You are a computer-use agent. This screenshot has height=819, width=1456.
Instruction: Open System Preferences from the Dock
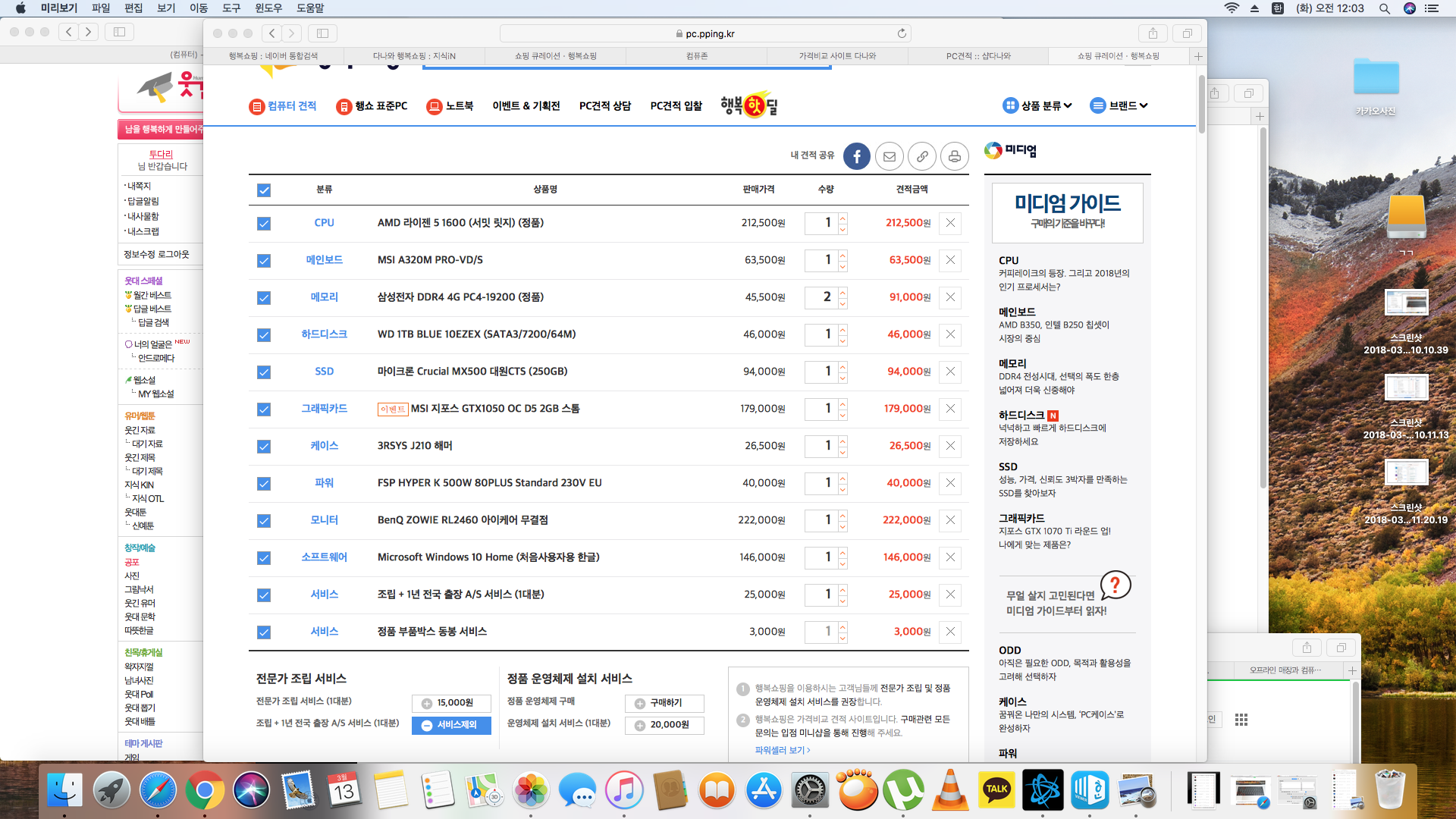click(x=810, y=791)
